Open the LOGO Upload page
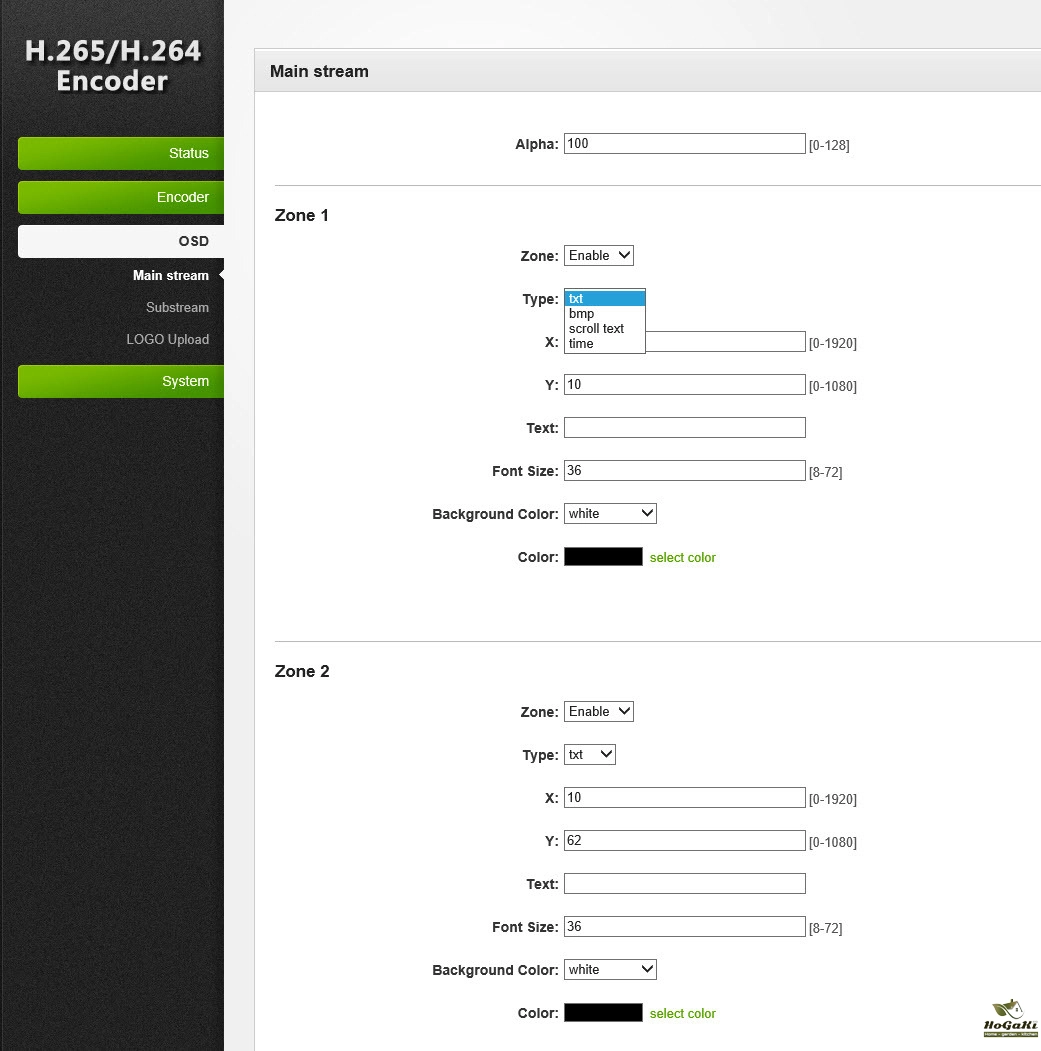The height and width of the screenshot is (1051, 1041). coord(167,339)
